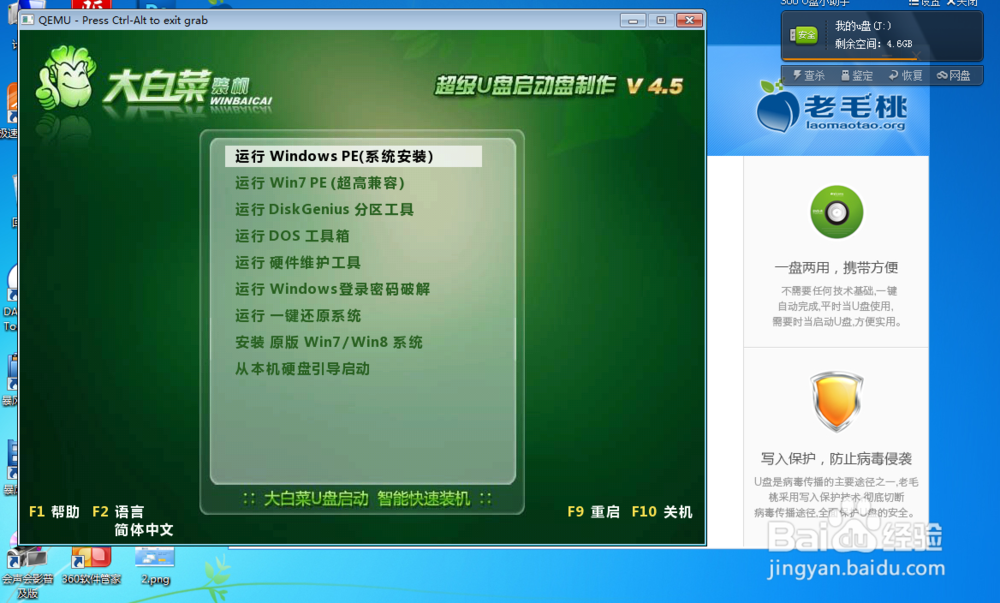1000x603 pixels.
Task: Click the orange disk space usage bar
Action: pos(850,58)
